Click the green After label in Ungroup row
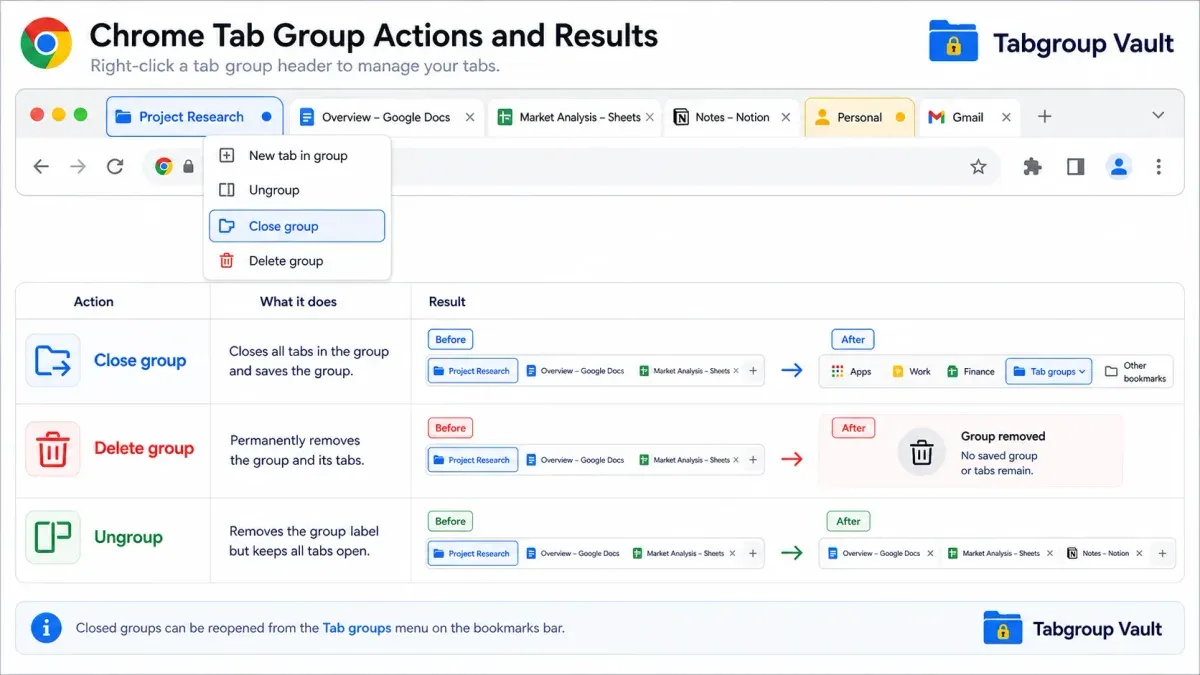Viewport: 1200px width, 675px height. click(x=848, y=521)
